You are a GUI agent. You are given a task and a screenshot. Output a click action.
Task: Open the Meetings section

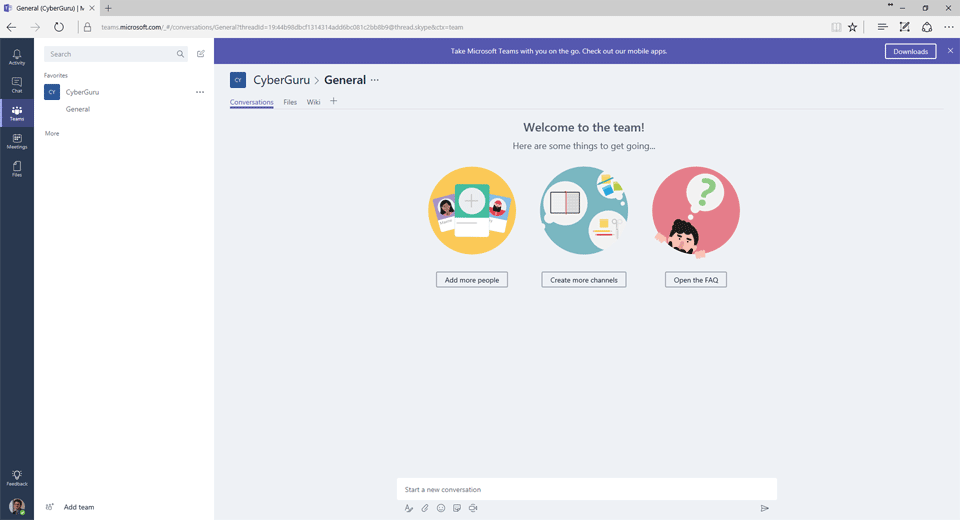17,141
